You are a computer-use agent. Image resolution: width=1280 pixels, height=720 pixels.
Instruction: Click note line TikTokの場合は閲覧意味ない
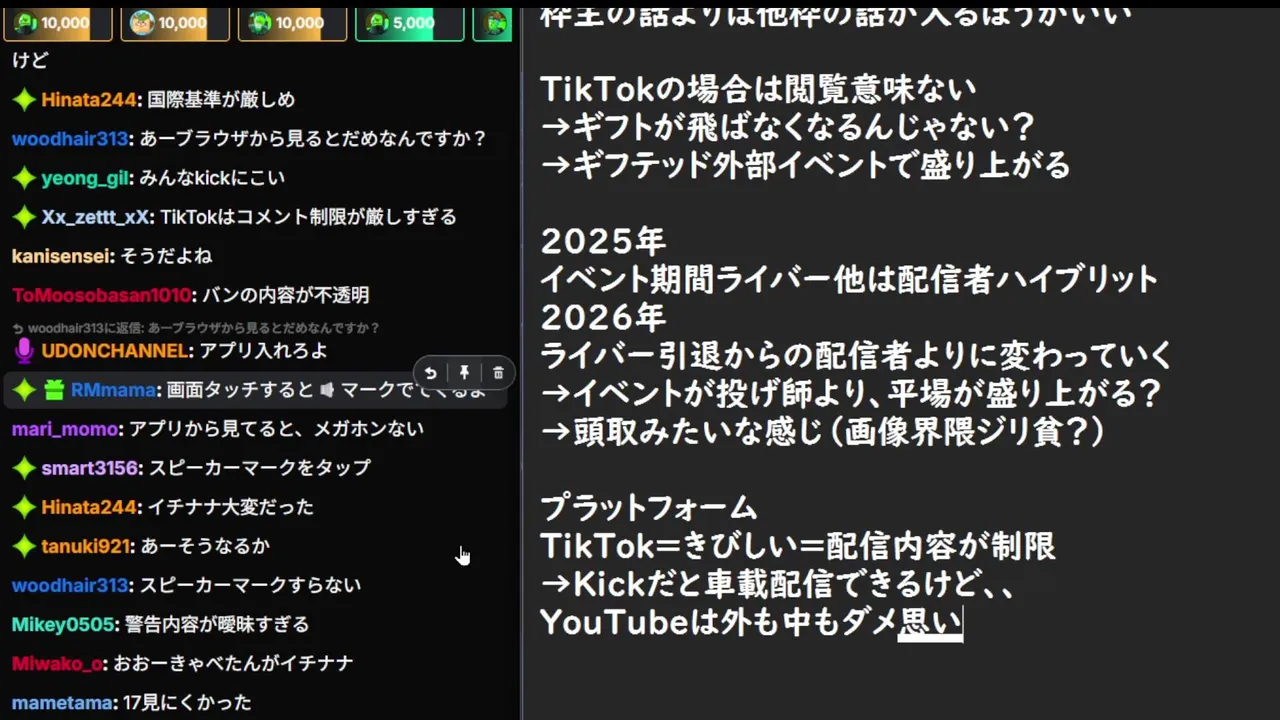point(758,90)
